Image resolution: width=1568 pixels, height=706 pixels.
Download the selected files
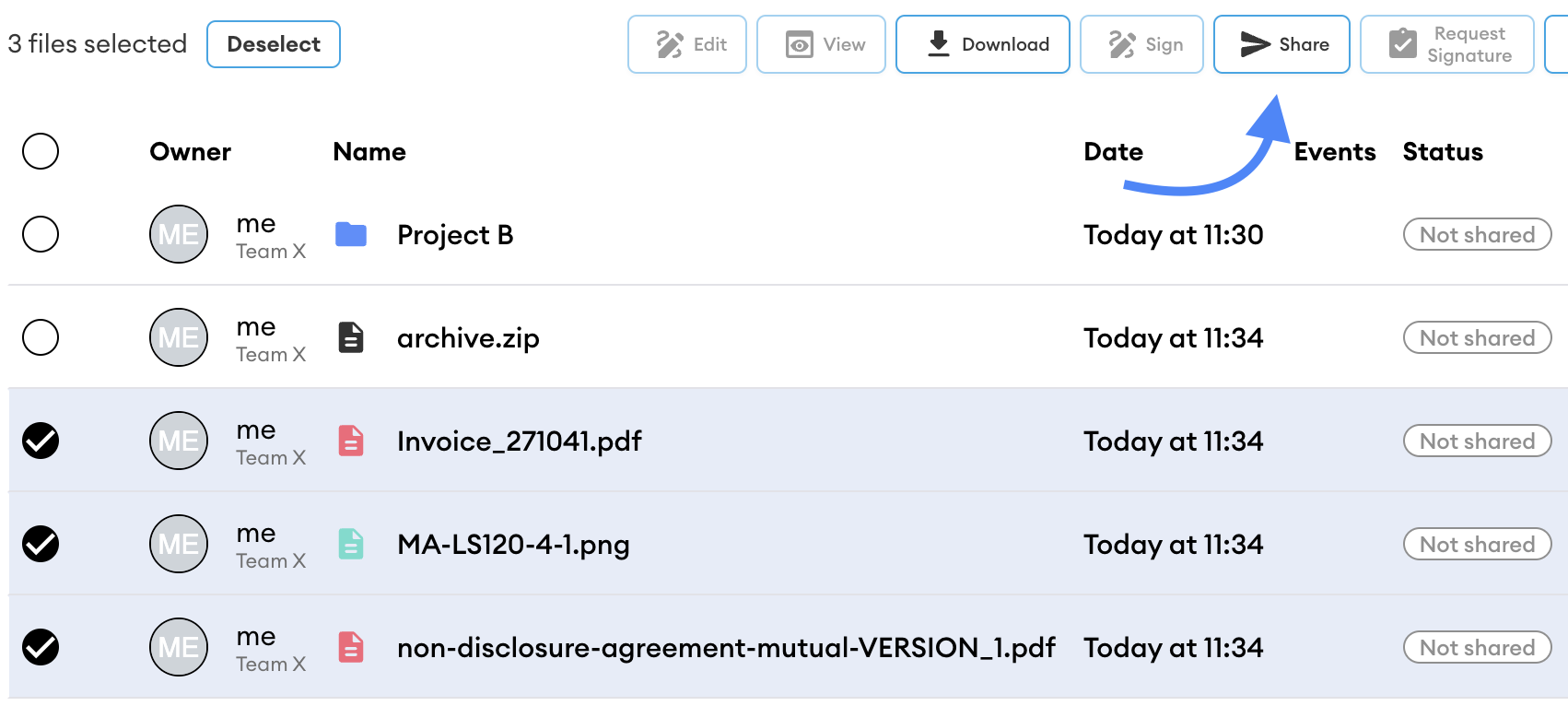pyautogui.click(x=983, y=44)
